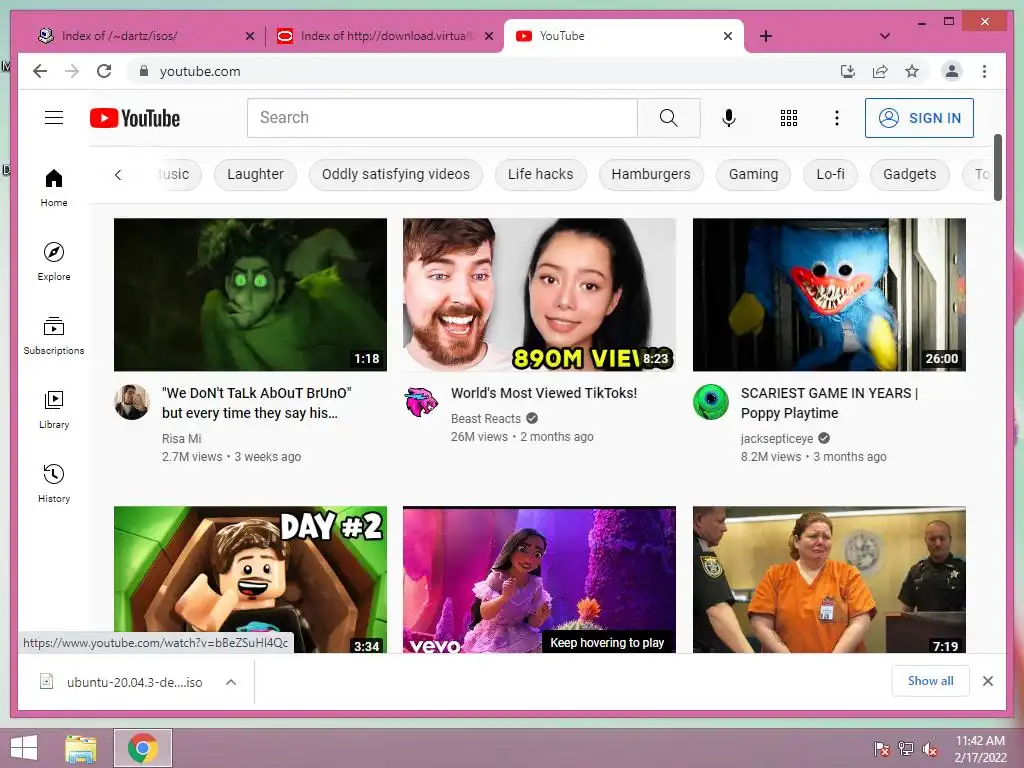Click the 890M views TikToks thumbnail
Screen dimensions: 1024x768
539,295
